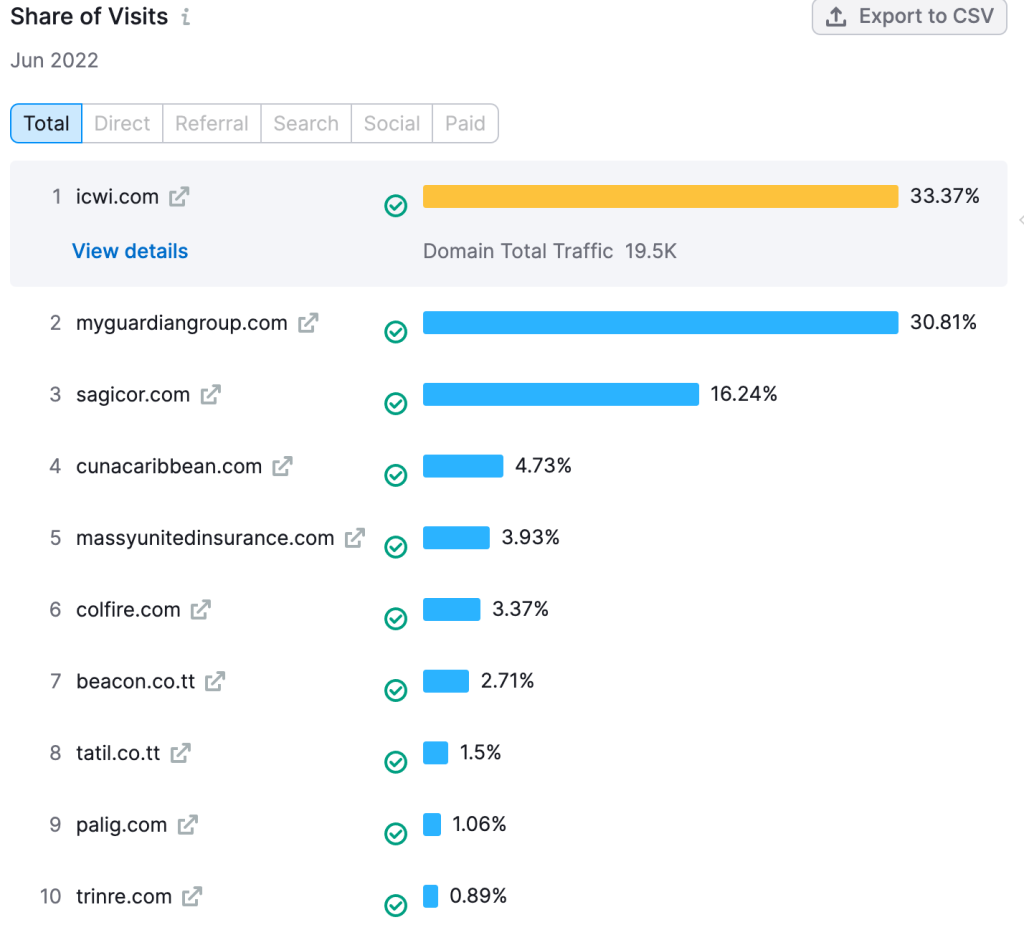Toggle the green check for cunacaribbean.com
This screenshot has height=935, width=1024.
click(x=396, y=475)
